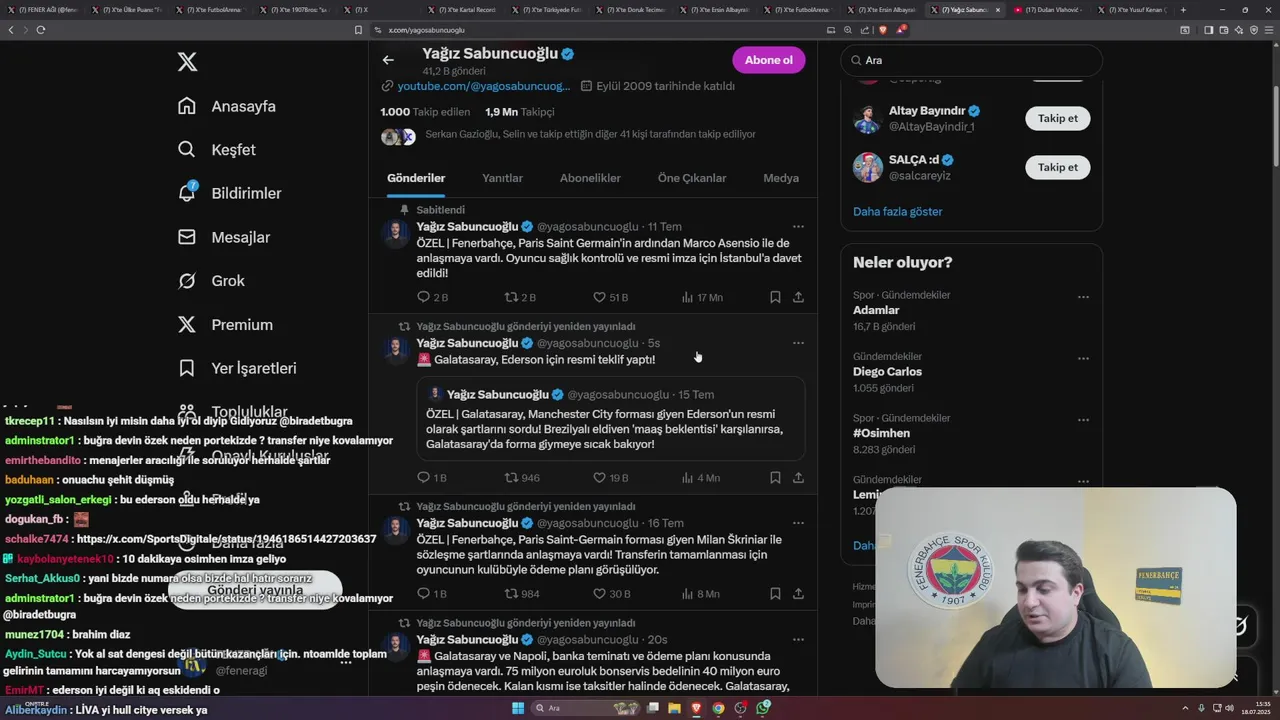Open #Osimhen trending topic
This screenshot has height=720, width=1280.
tap(881, 433)
